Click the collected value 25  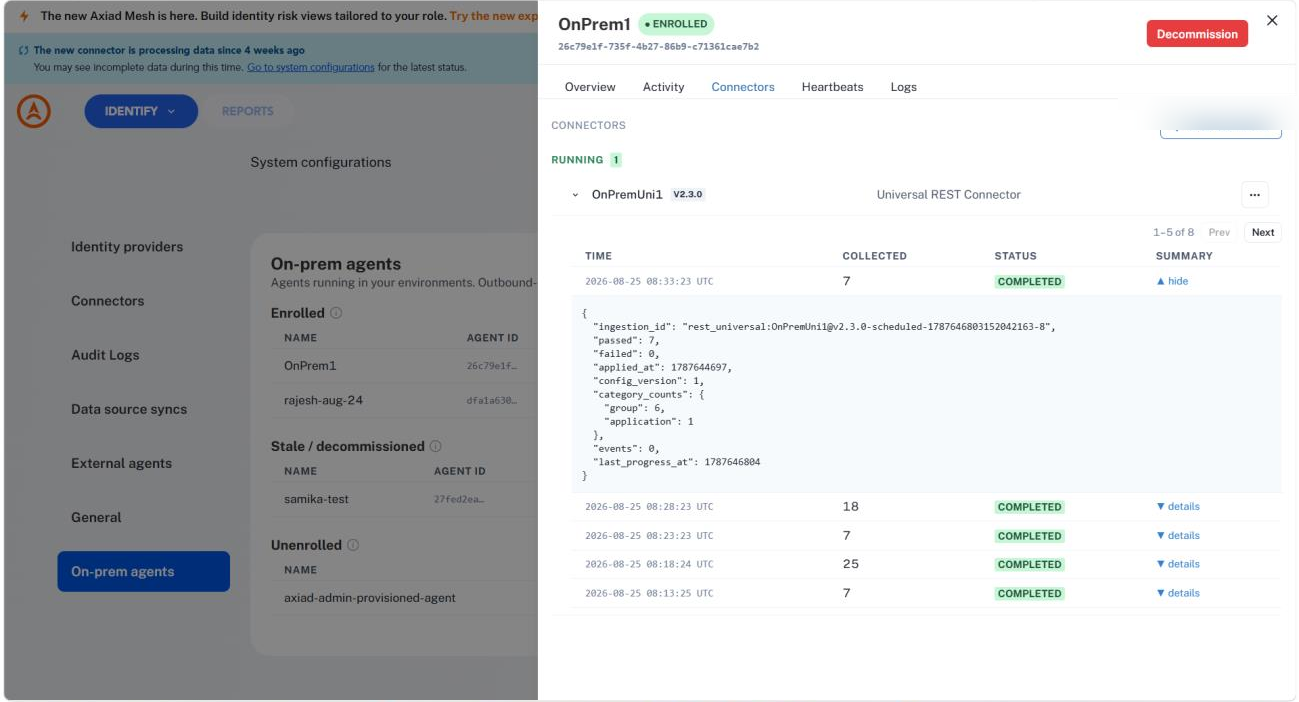pyautogui.click(x=850, y=564)
